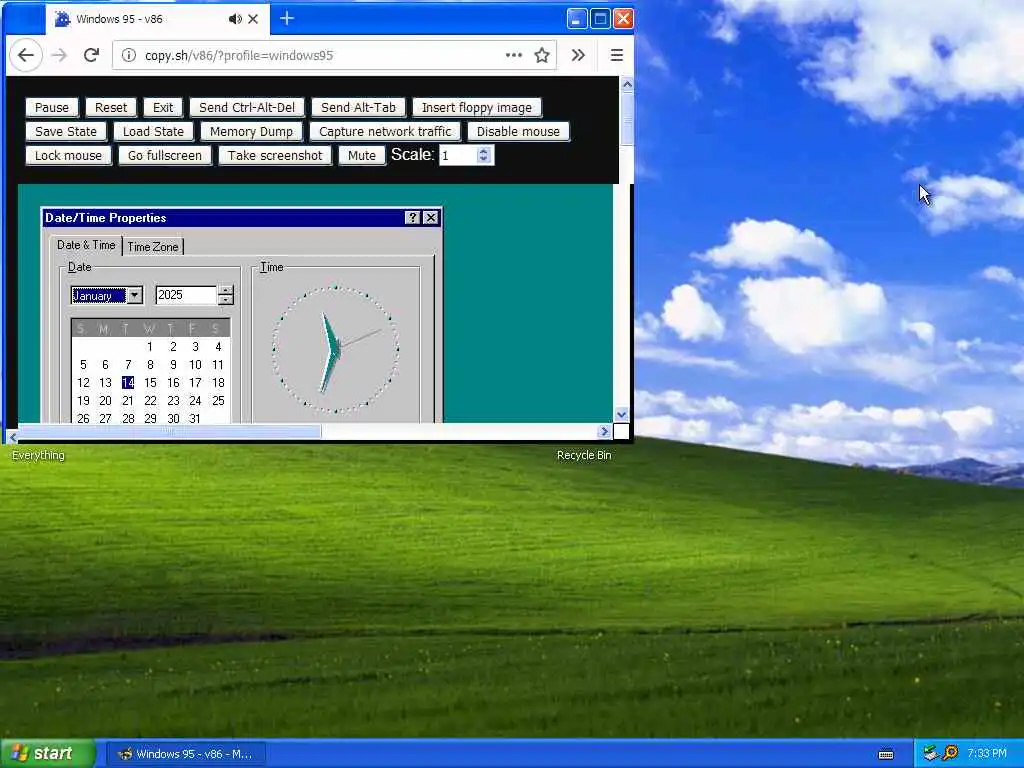Viewport: 1024px width, 768px height.
Task: Pause the emulator
Action: [x=52, y=108]
